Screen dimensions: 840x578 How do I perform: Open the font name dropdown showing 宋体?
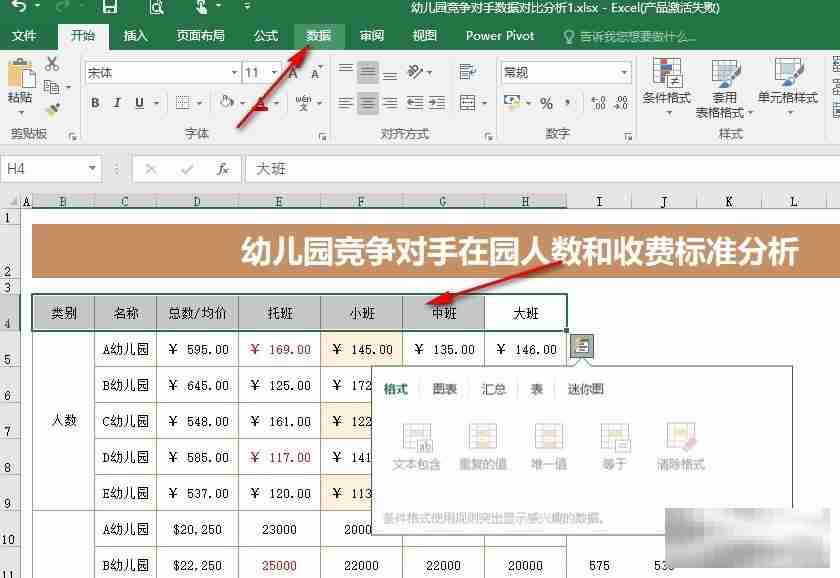[x=234, y=73]
